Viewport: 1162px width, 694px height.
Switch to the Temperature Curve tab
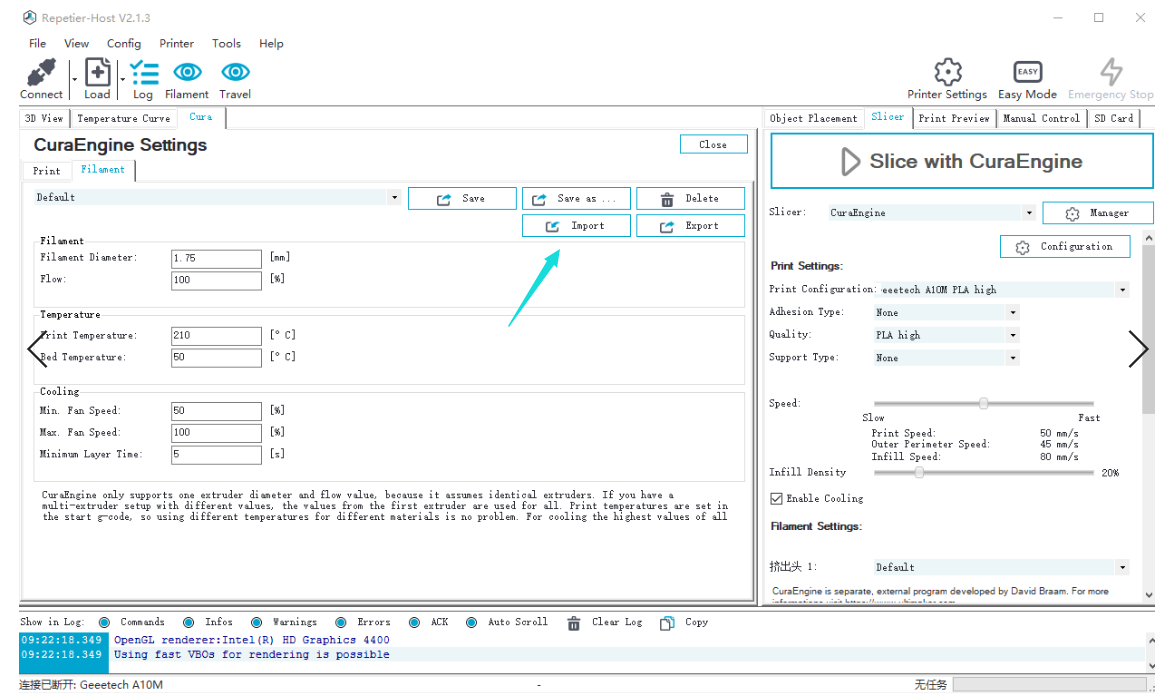(x=124, y=119)
